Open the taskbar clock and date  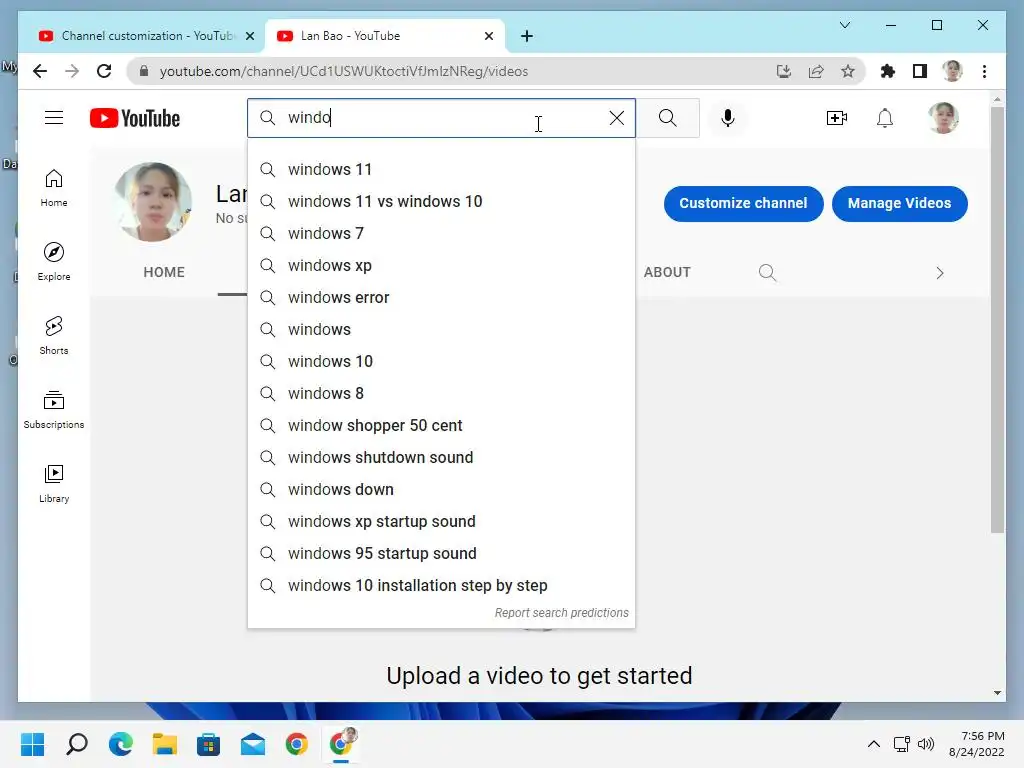(976, 744)
